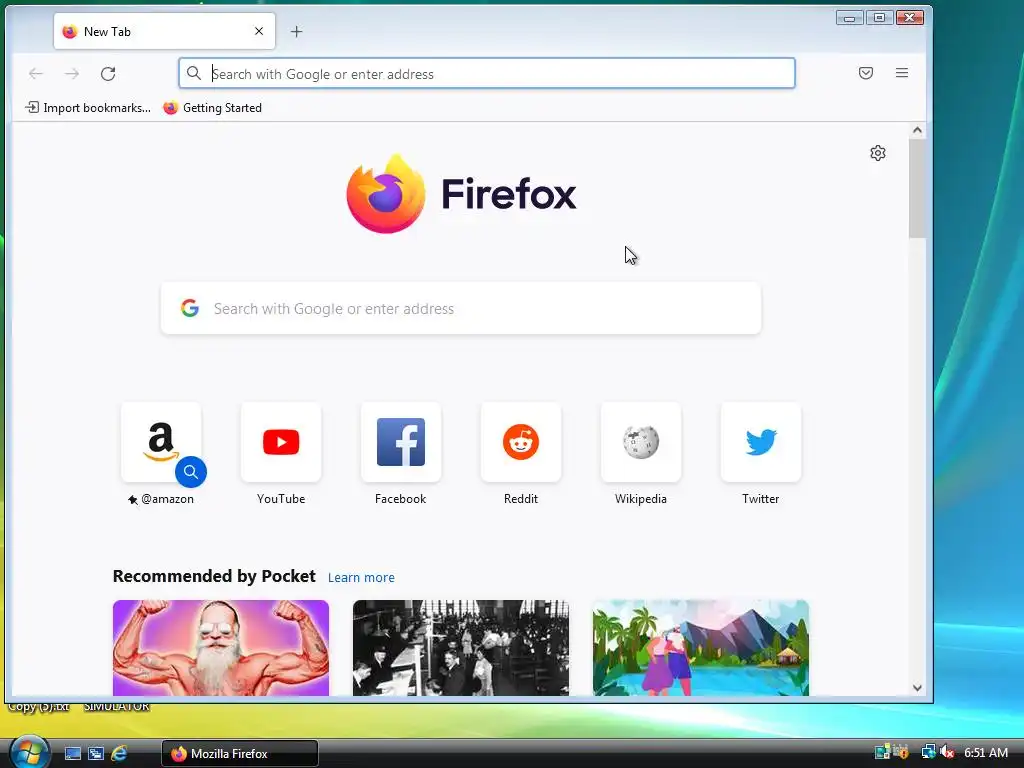1024x768 pixels.
Task: Click the vertical scrollbar thumb
Action: coord(917,189)
